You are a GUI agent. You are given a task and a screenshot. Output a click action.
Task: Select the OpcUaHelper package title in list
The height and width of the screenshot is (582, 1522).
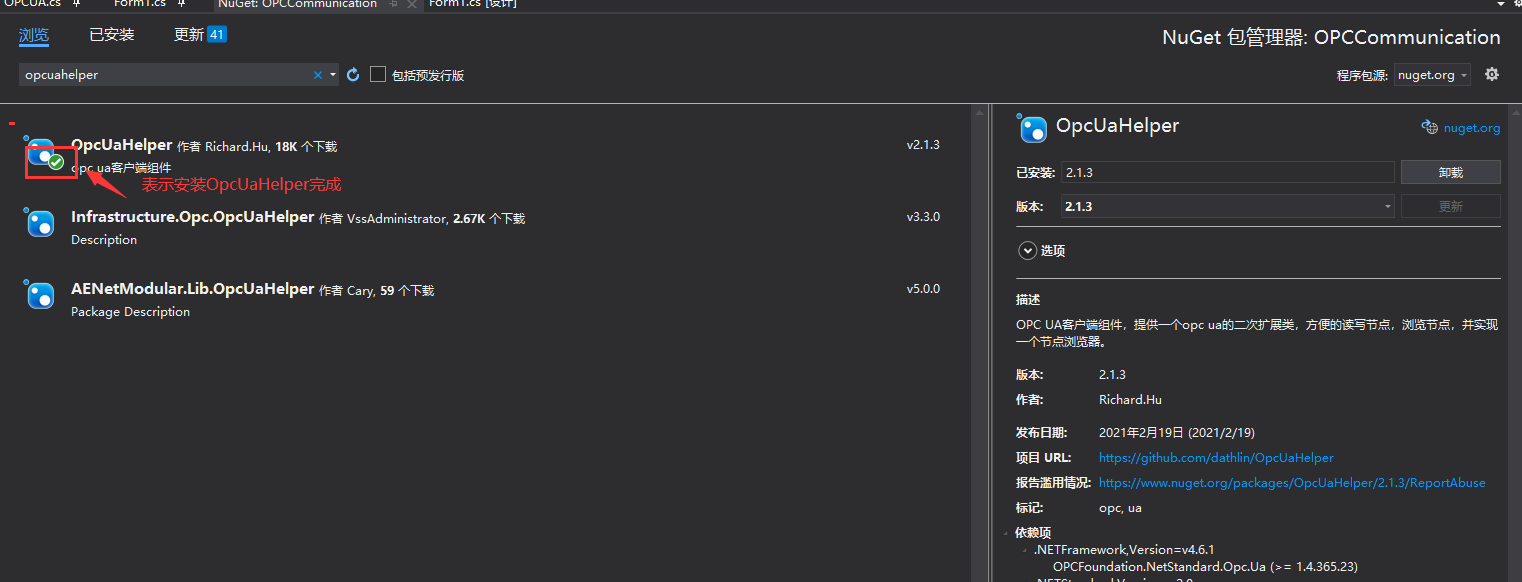[122, 145]
